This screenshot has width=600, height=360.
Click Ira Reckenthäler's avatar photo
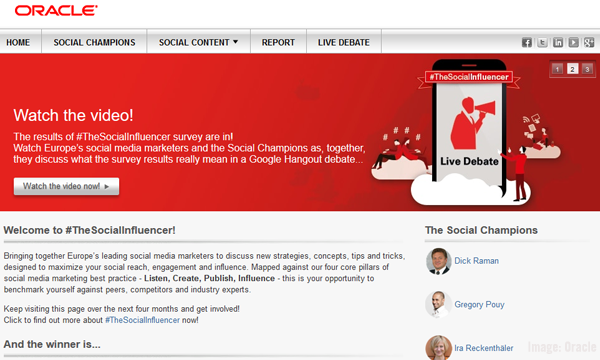tap(438, 347)
